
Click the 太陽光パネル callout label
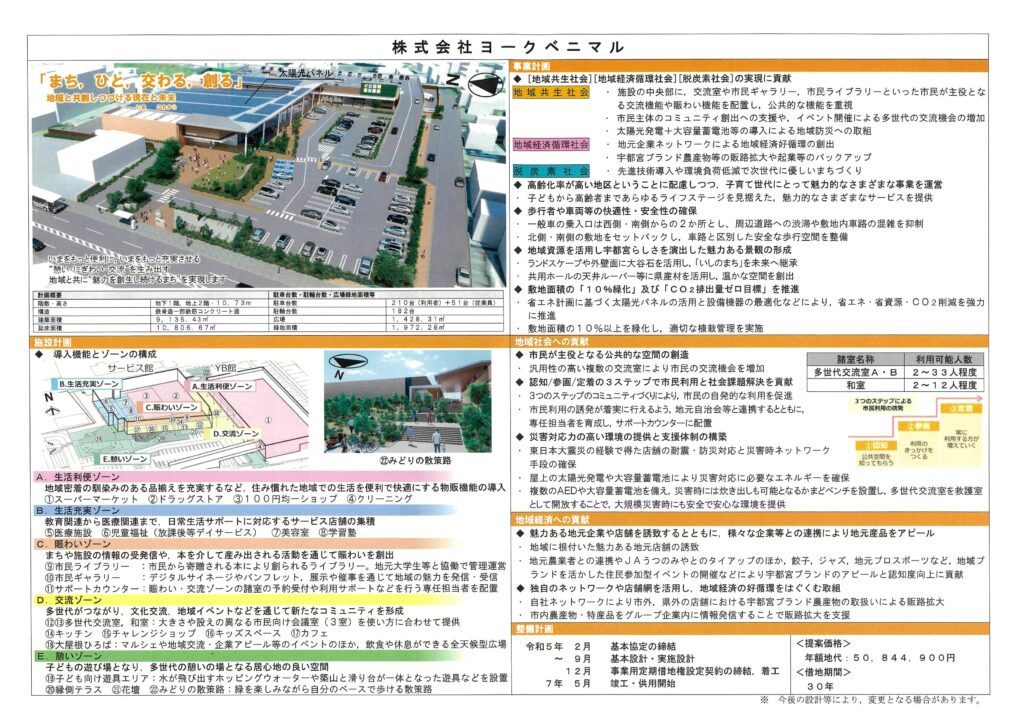point(306,74)
